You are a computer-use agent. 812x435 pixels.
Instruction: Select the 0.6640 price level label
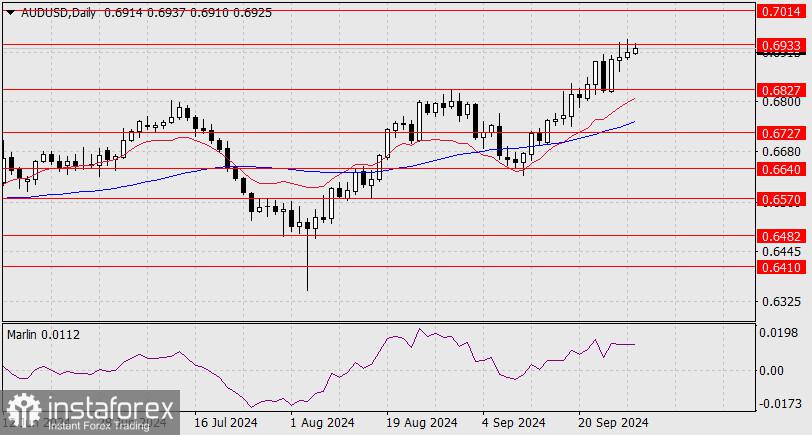pyautogui.click(x=782, y=169)
